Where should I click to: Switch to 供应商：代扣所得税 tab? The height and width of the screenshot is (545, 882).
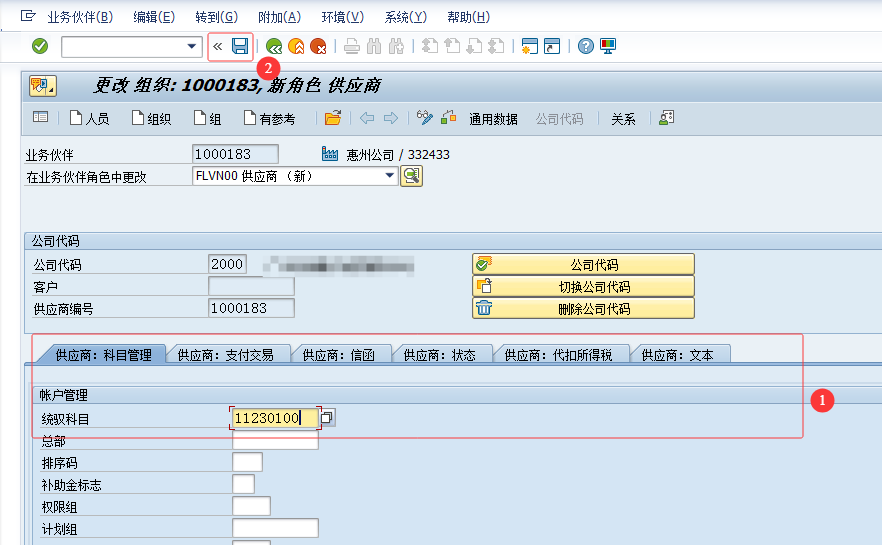click(565, 354)
